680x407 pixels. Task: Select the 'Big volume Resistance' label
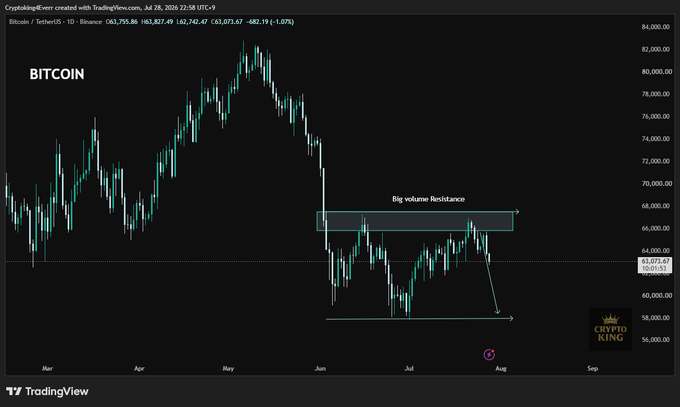coord(428,199)
